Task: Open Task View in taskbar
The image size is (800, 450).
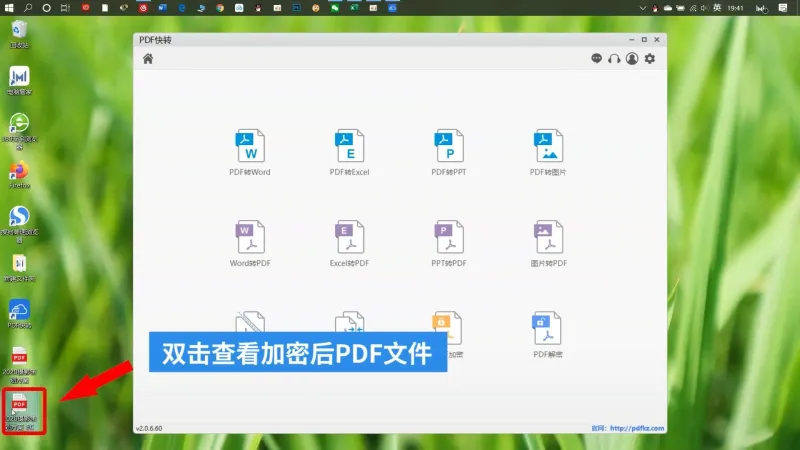Action: [x=65, y=8]
